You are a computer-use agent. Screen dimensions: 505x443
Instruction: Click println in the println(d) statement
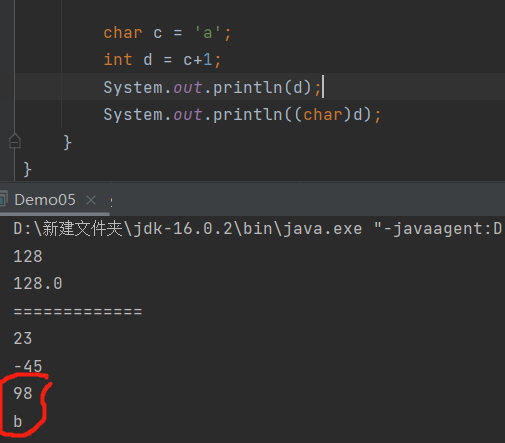(x=248, y=87)
